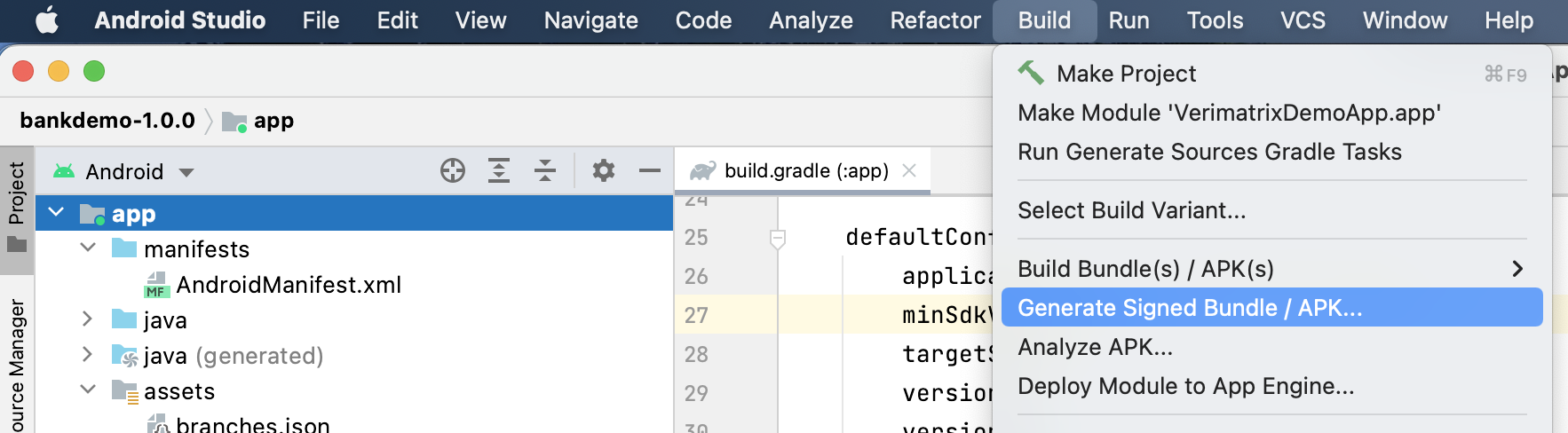Open the Help menu
1568x433 pixels.
1509,20
